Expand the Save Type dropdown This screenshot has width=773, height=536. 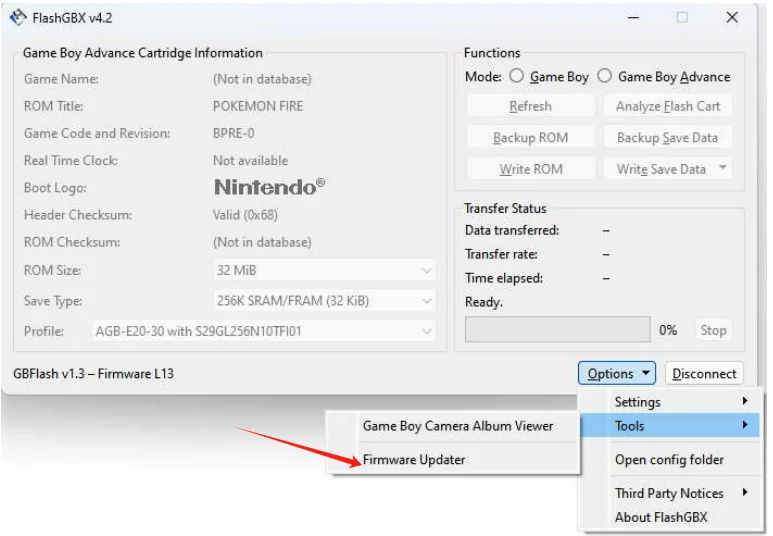pos(323,301)
